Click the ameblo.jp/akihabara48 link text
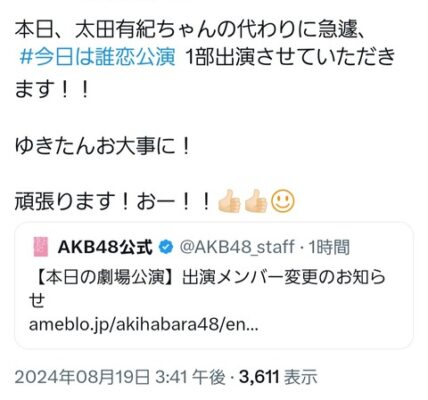Image resolution: width=428 pixels, height=400 pixels. coord(143,325)
